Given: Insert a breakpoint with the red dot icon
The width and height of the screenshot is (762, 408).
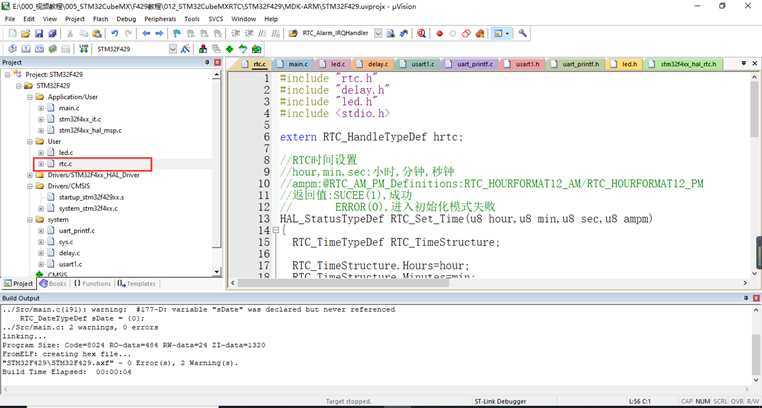Looking at the screenshot, I should click(x=440, y=34).
